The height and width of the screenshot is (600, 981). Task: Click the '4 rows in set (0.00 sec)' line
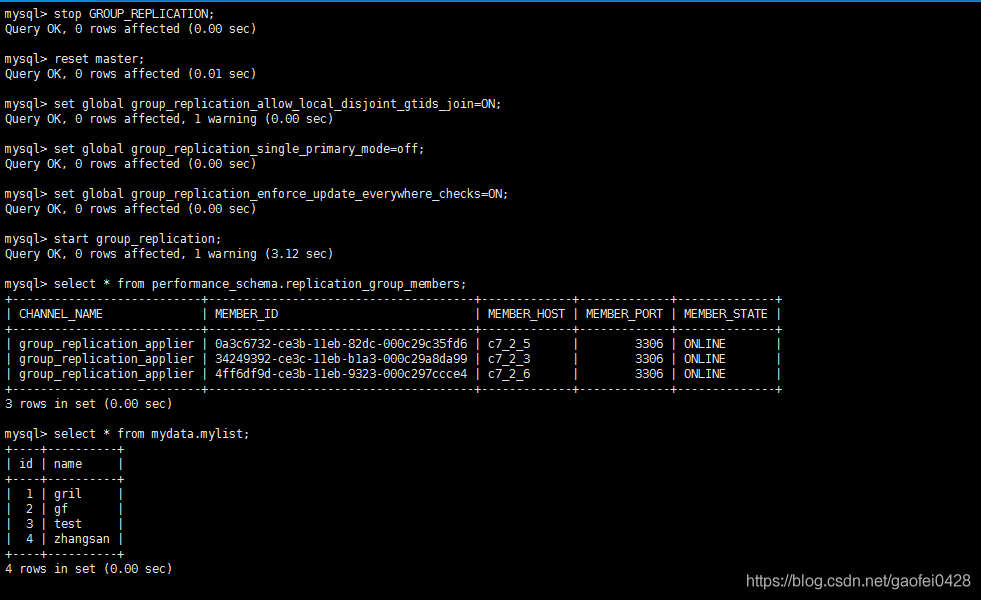[x=88, y=569]
